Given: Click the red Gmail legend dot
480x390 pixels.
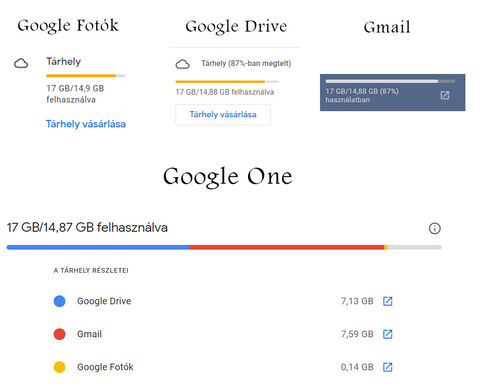Looking at the screenshot, I should point(60,334).
